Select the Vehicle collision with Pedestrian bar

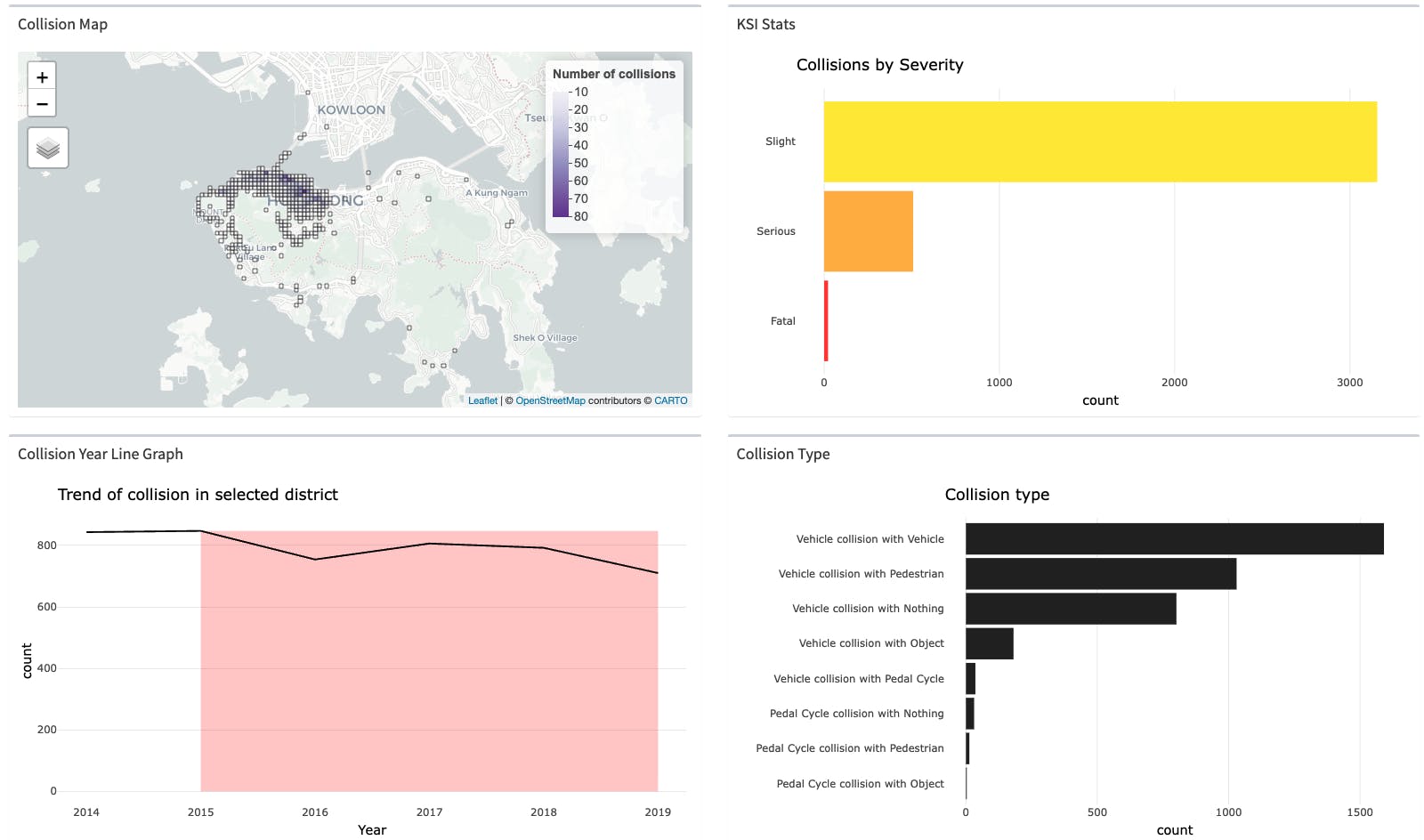1101,574
